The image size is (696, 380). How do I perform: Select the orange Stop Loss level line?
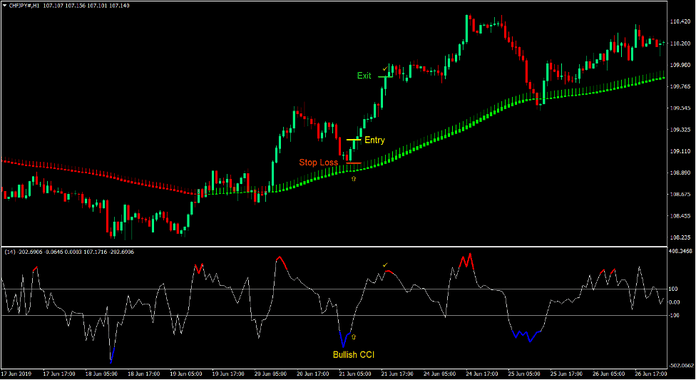click(354, 163)
